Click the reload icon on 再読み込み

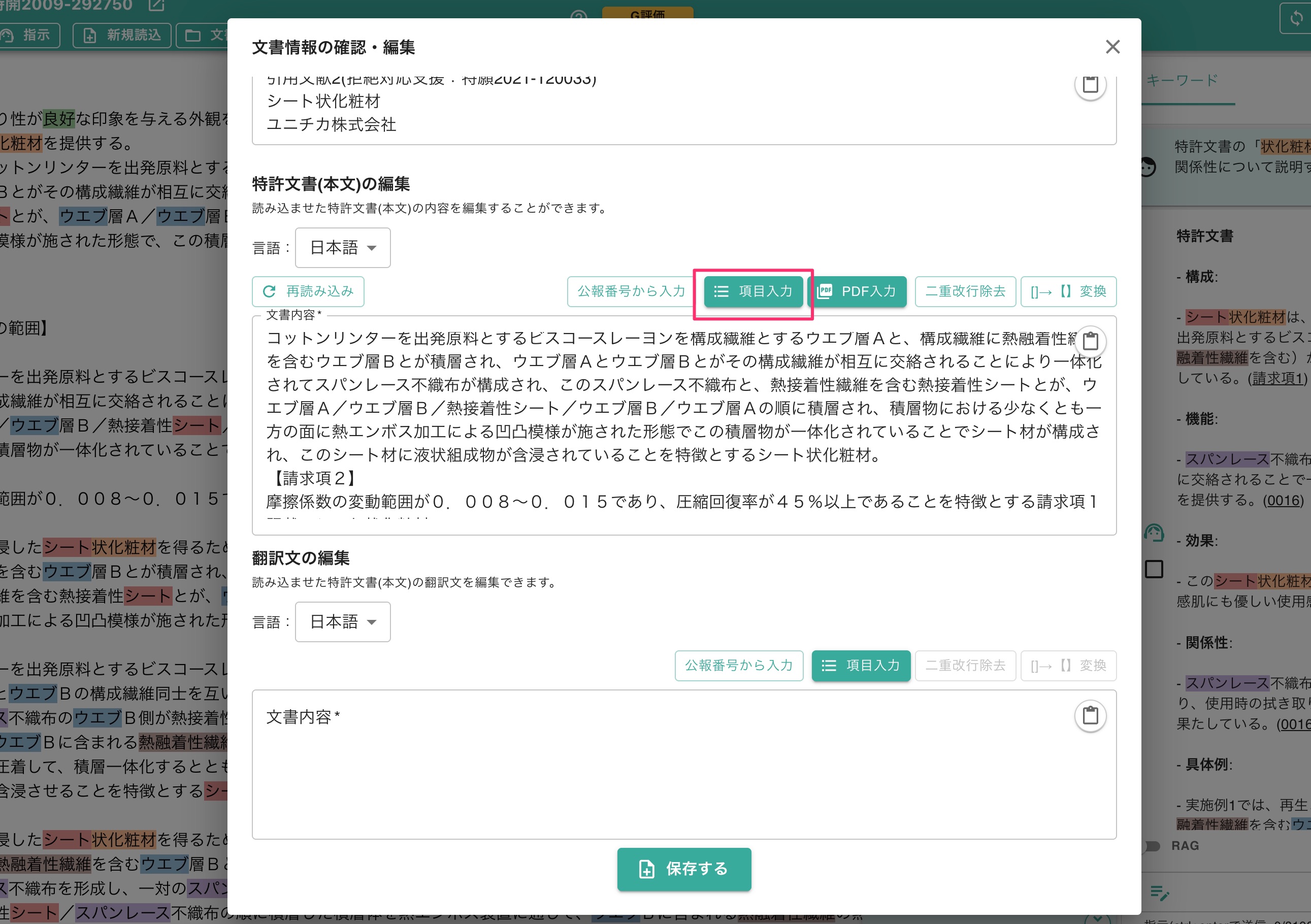(269, 292)
